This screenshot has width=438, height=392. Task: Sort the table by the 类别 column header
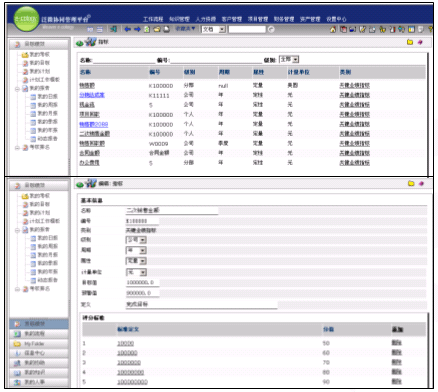[x=345, y=72]
